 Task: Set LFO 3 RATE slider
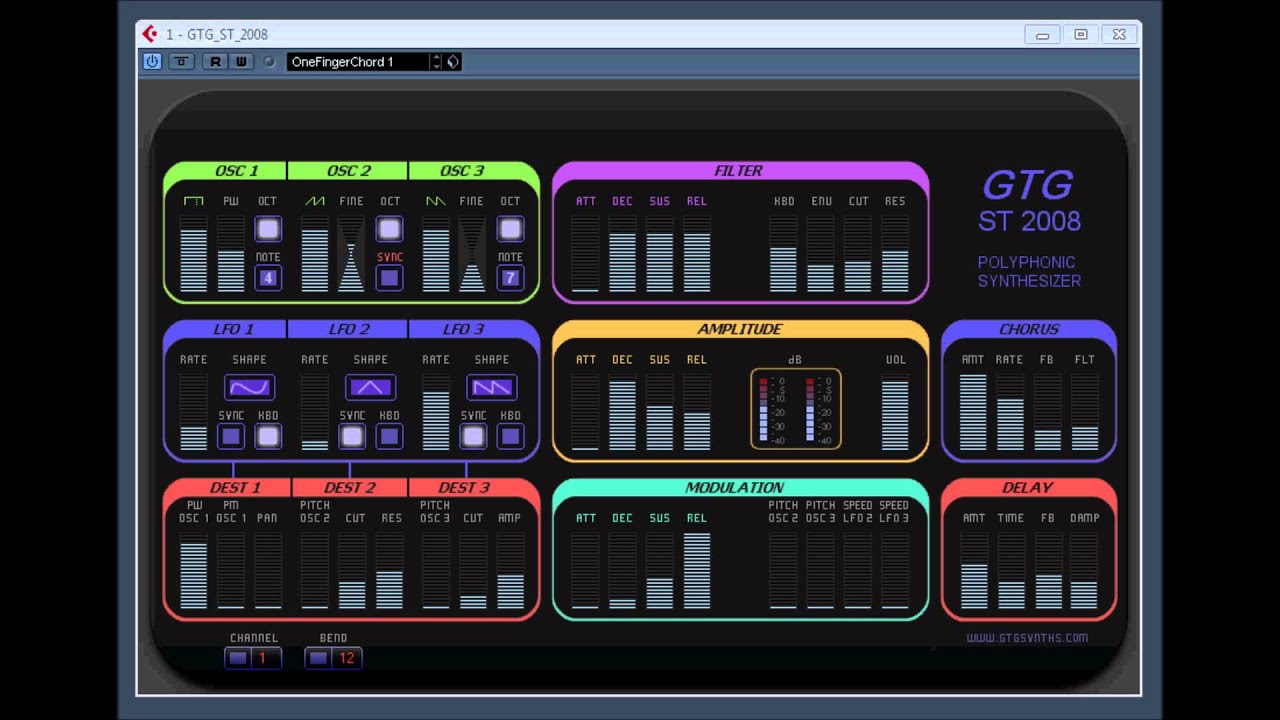click(435, 412)
